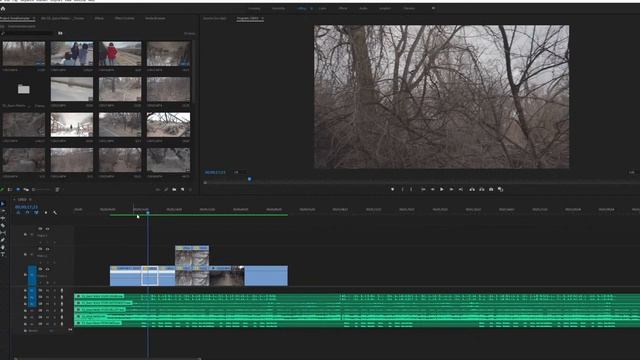This screenshot has width=640, height=360.
Task: Export a frame with the camera icon
Action: click(x=491, y=189)
